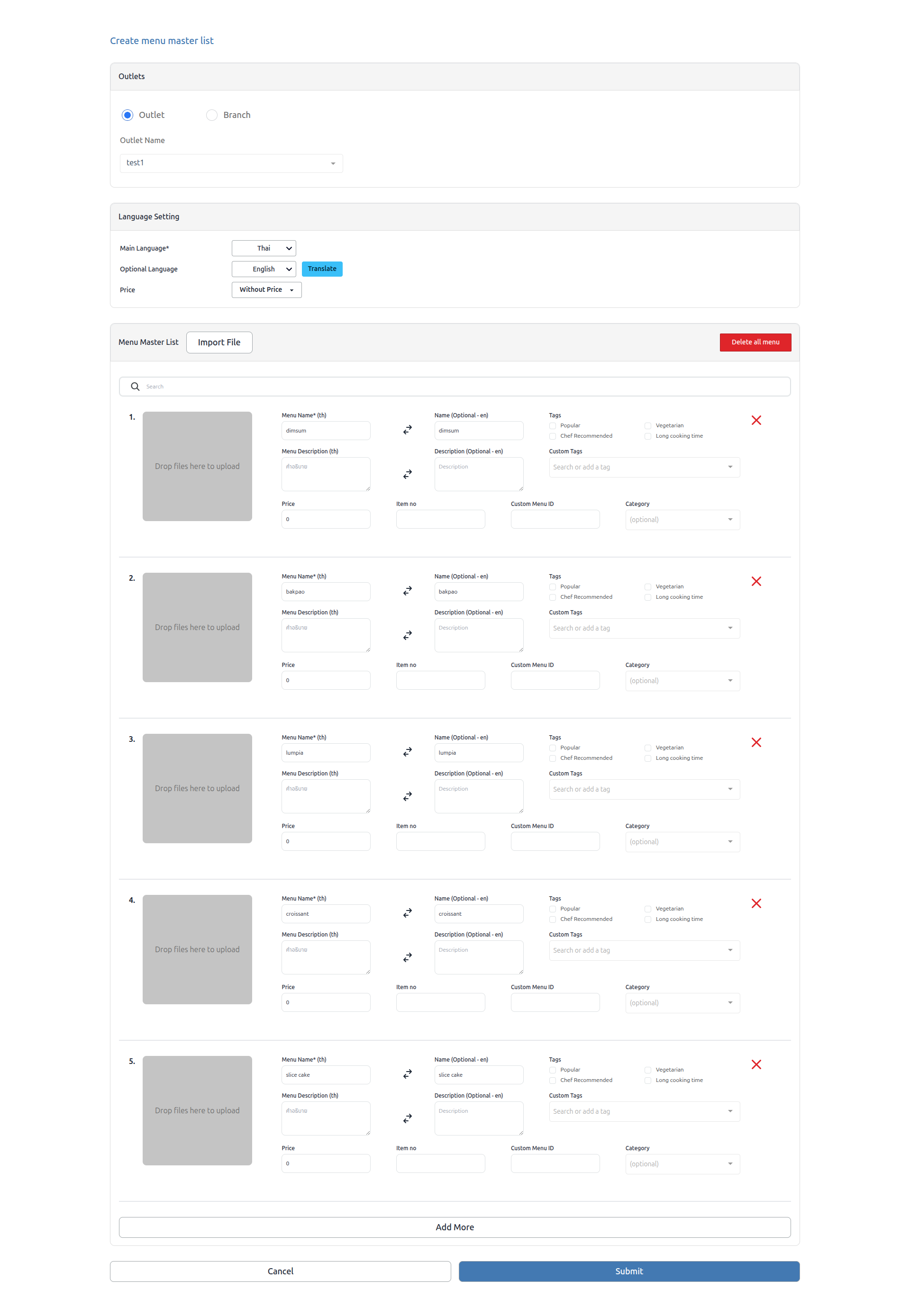Delete menu item 1 with red X
The height and width of the screenshot is (1316, 910).
click(756, 420)
